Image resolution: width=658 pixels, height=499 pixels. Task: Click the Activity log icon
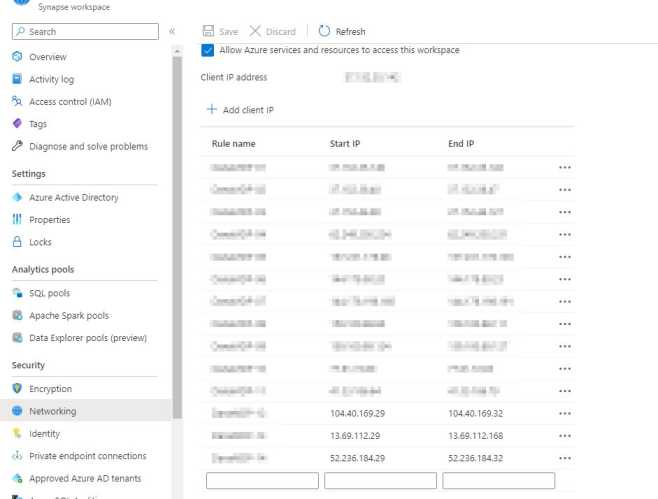pyautogui.click(x=17, y=79)
